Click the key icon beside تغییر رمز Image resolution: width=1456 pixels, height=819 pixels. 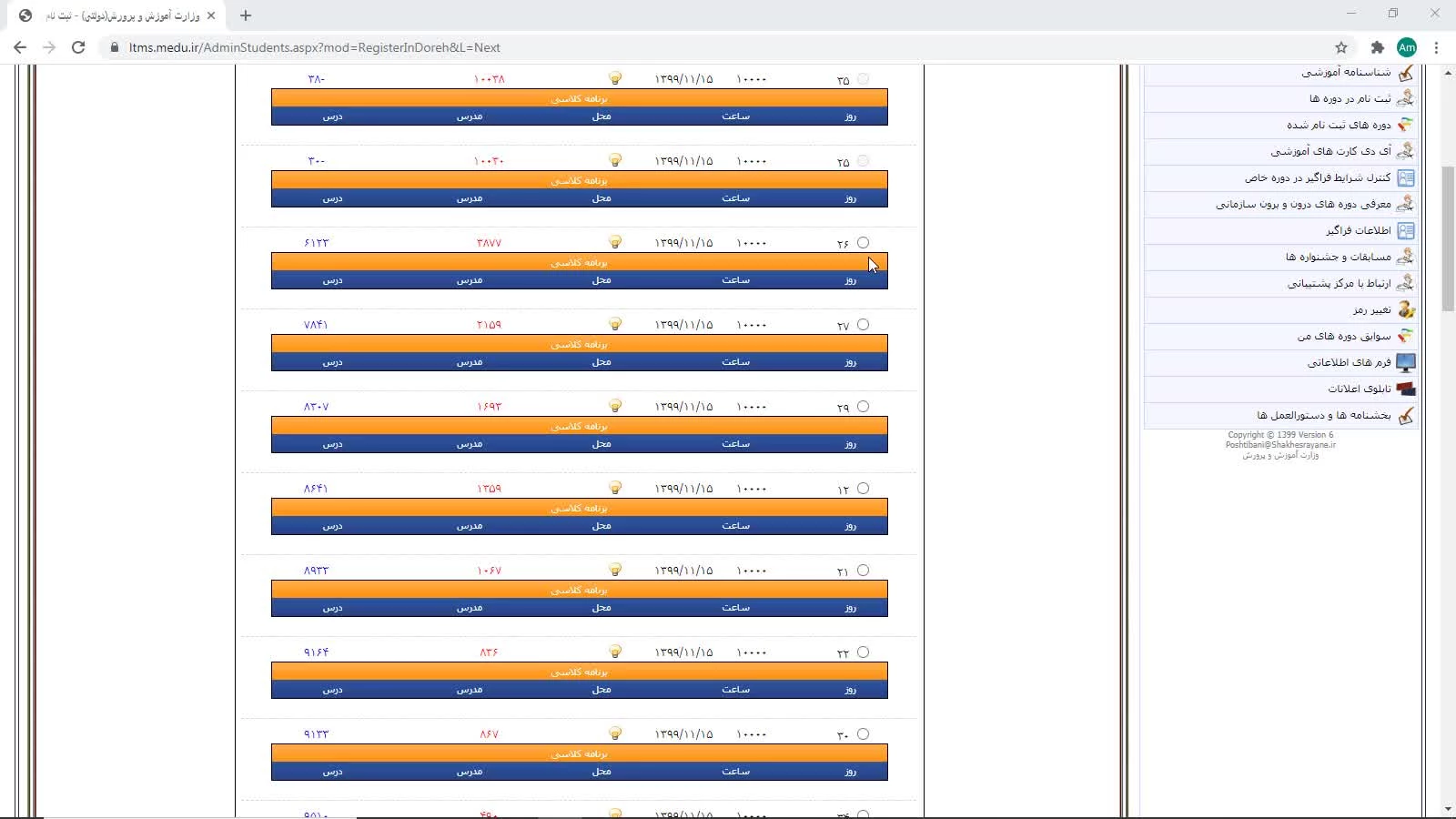coord(1406,310)
